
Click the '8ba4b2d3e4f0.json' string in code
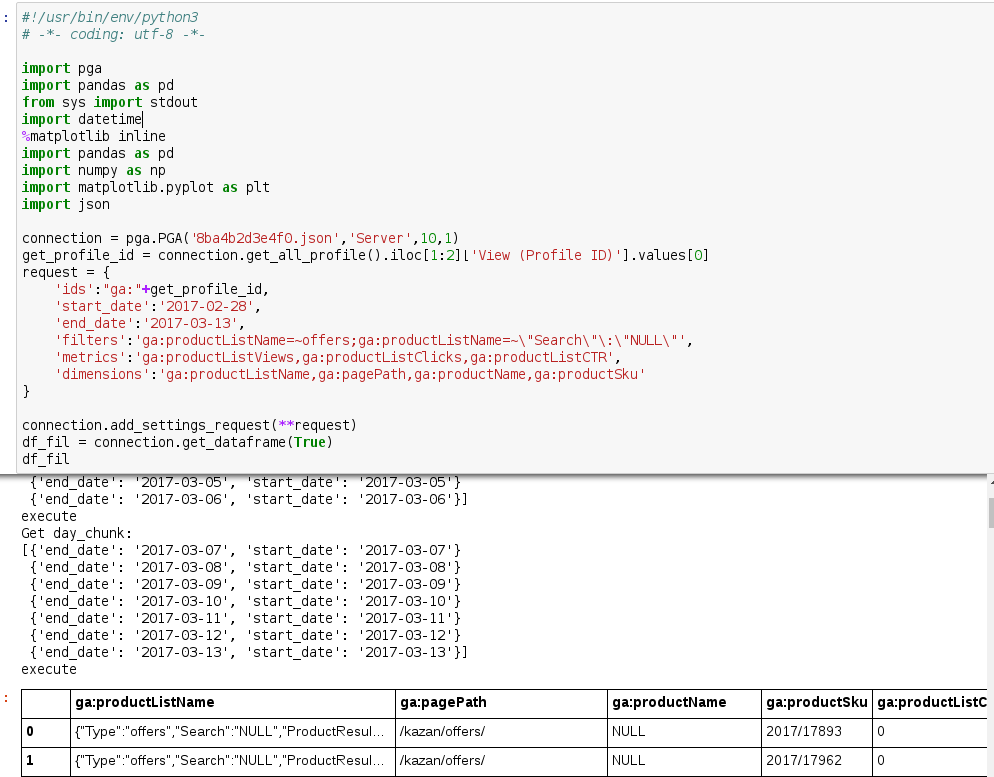click(266, 238)
